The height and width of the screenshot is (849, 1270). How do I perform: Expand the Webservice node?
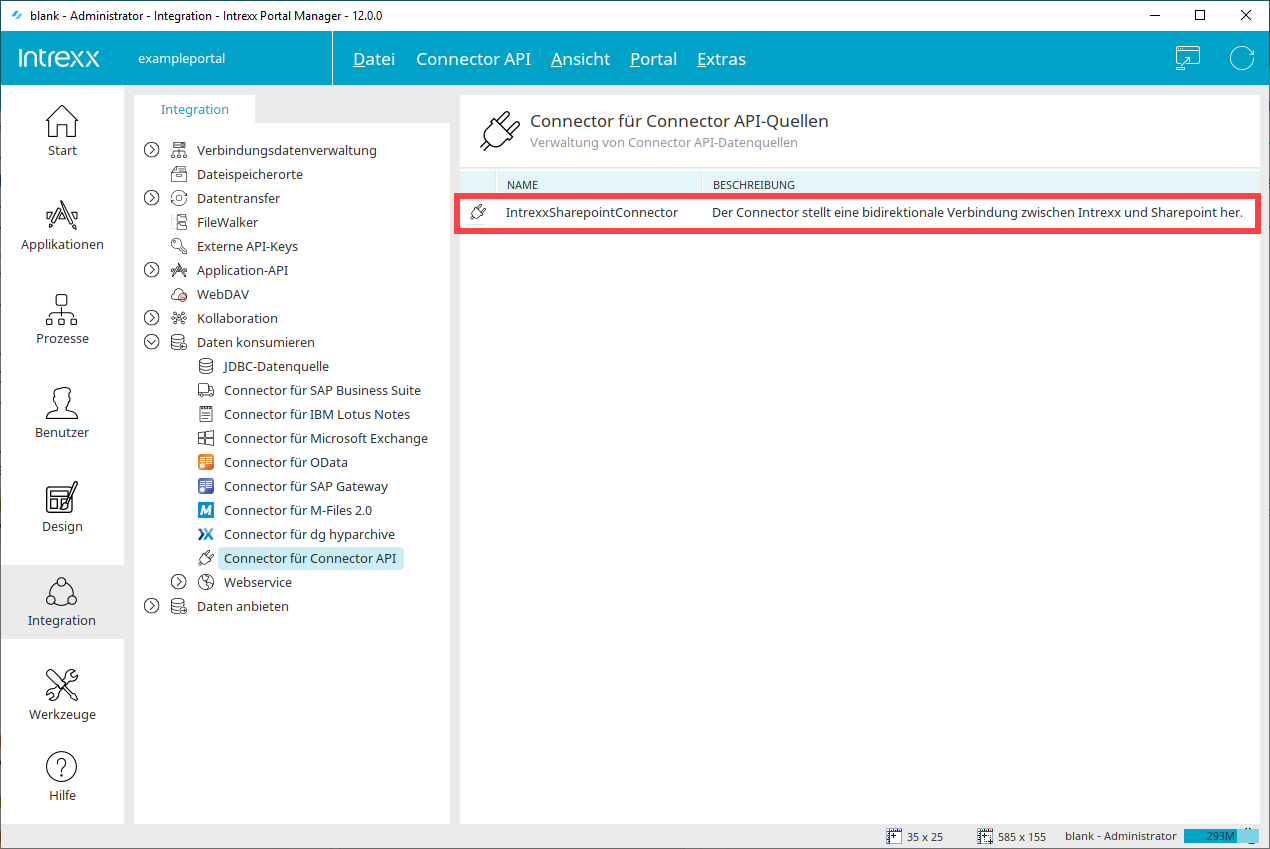[179, 582]
